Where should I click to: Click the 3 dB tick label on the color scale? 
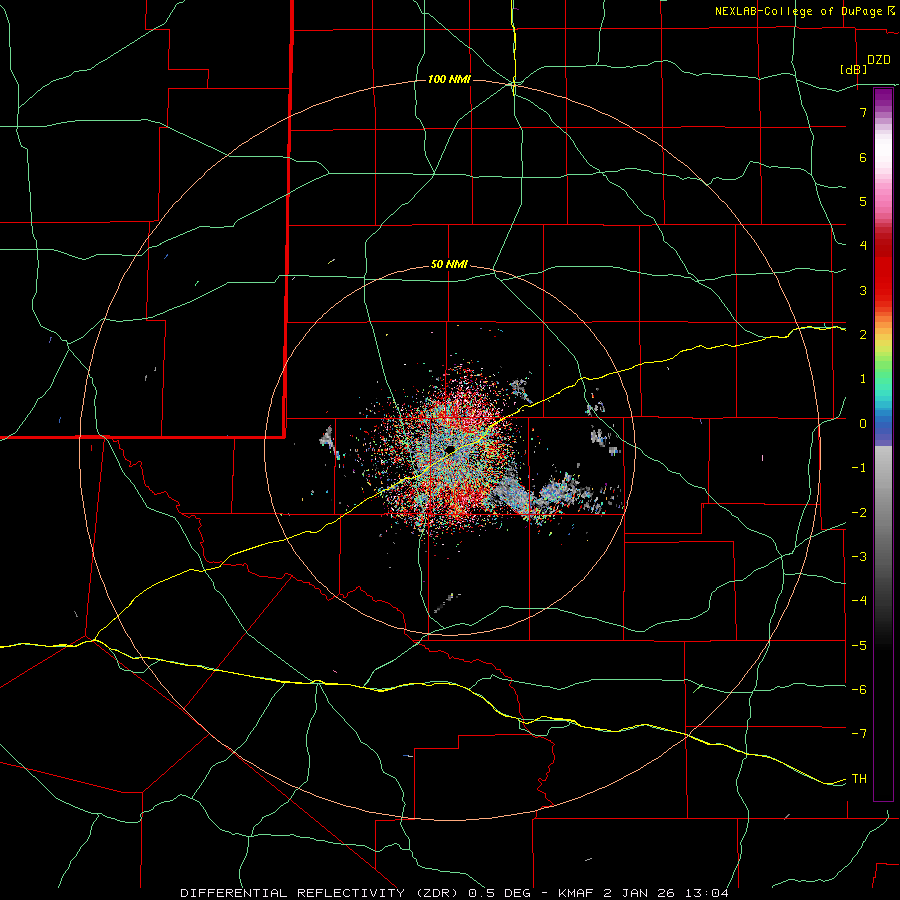pos(863,290)
